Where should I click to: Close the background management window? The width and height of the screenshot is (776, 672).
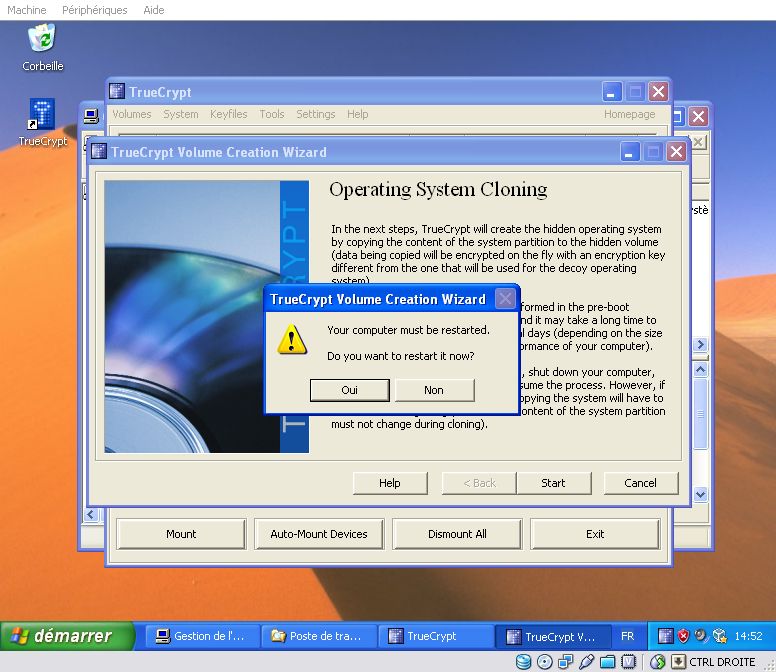[698, 117]
